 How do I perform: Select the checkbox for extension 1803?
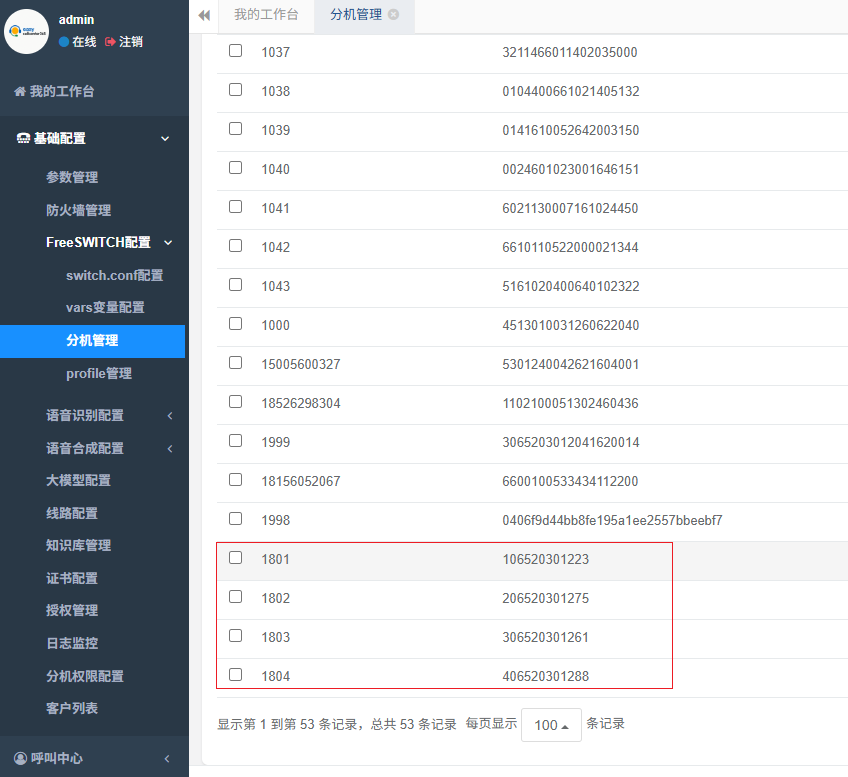(x=235, y=635)
